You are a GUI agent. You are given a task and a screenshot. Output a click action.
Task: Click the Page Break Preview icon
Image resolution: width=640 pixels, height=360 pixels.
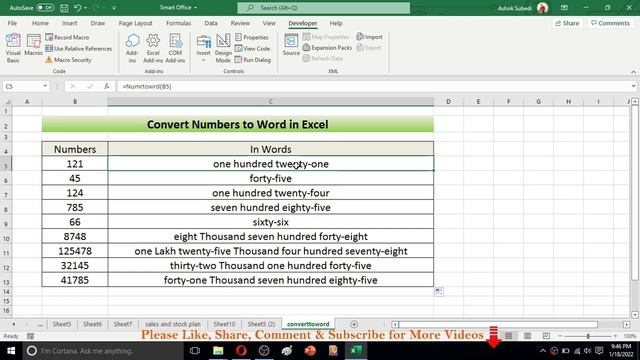click(x=546, y=336)
